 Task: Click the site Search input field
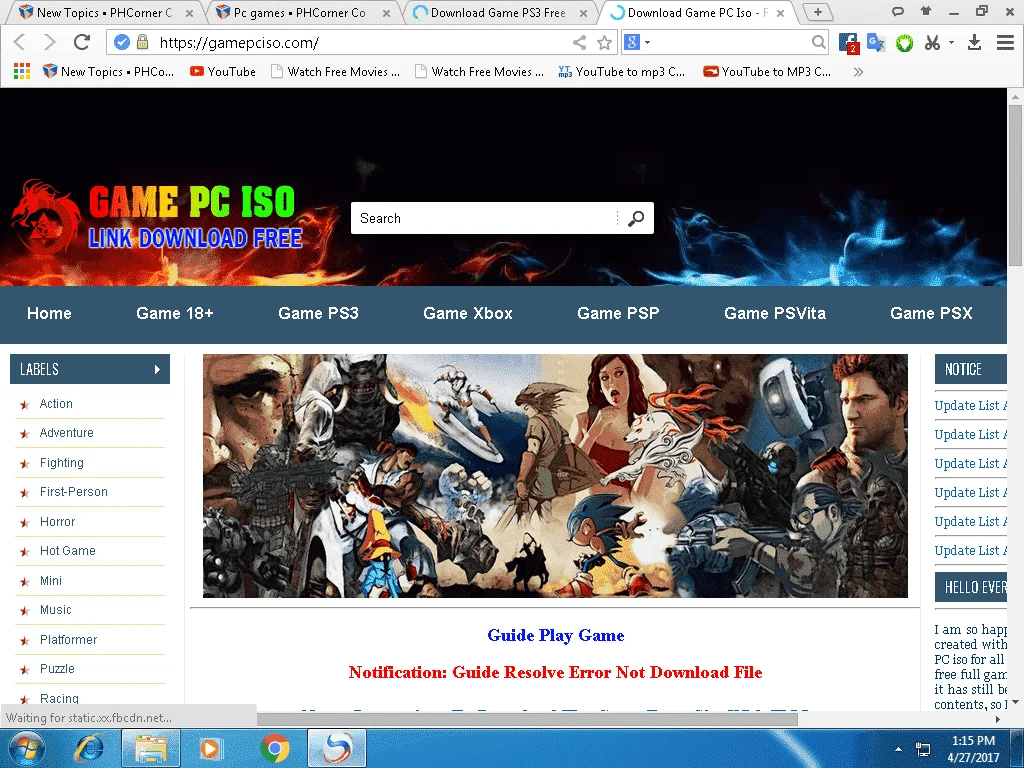point(485,218)
